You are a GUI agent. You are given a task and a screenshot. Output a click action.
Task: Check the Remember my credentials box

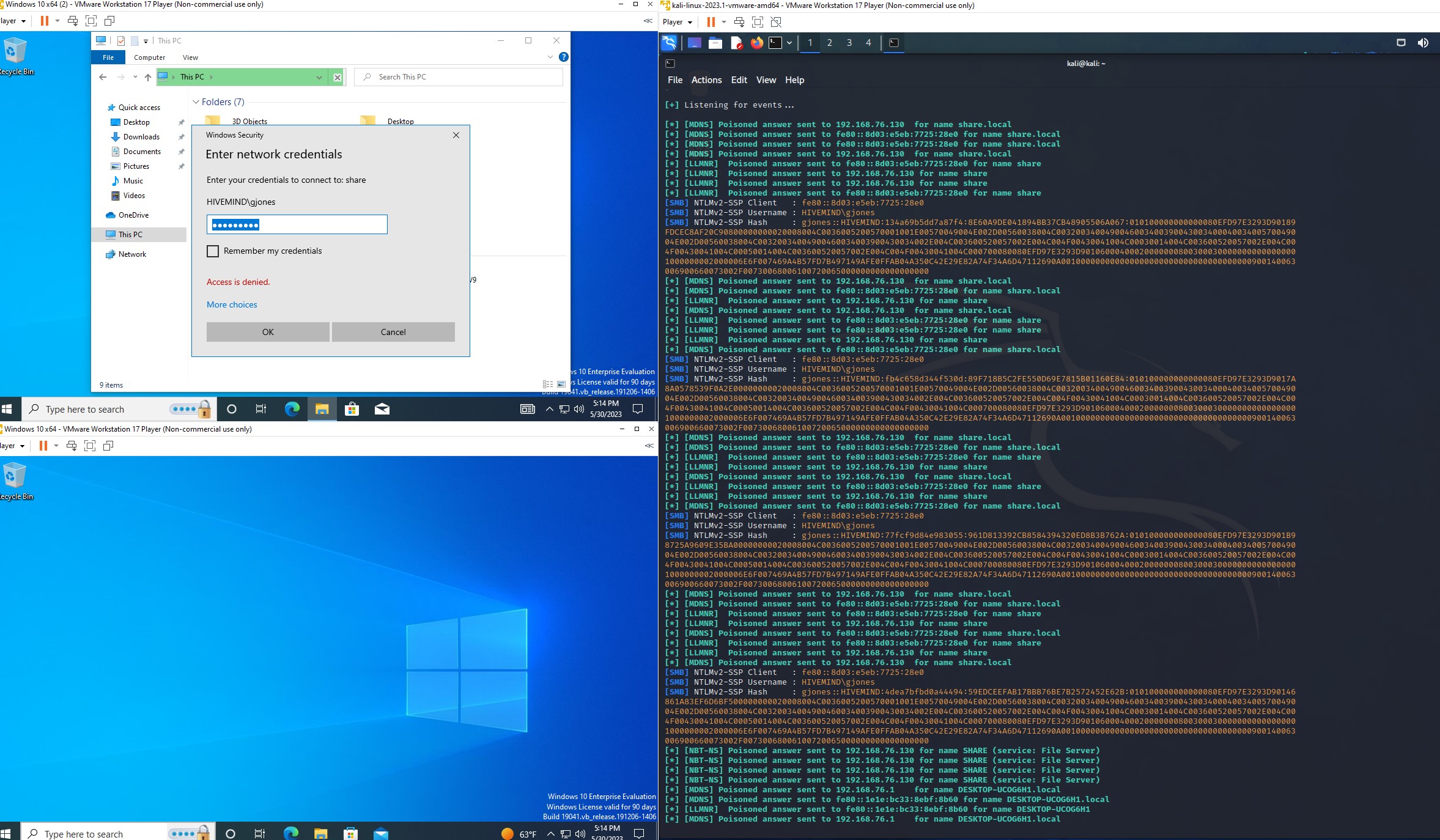pyautogui.click(x=213, y=251)
